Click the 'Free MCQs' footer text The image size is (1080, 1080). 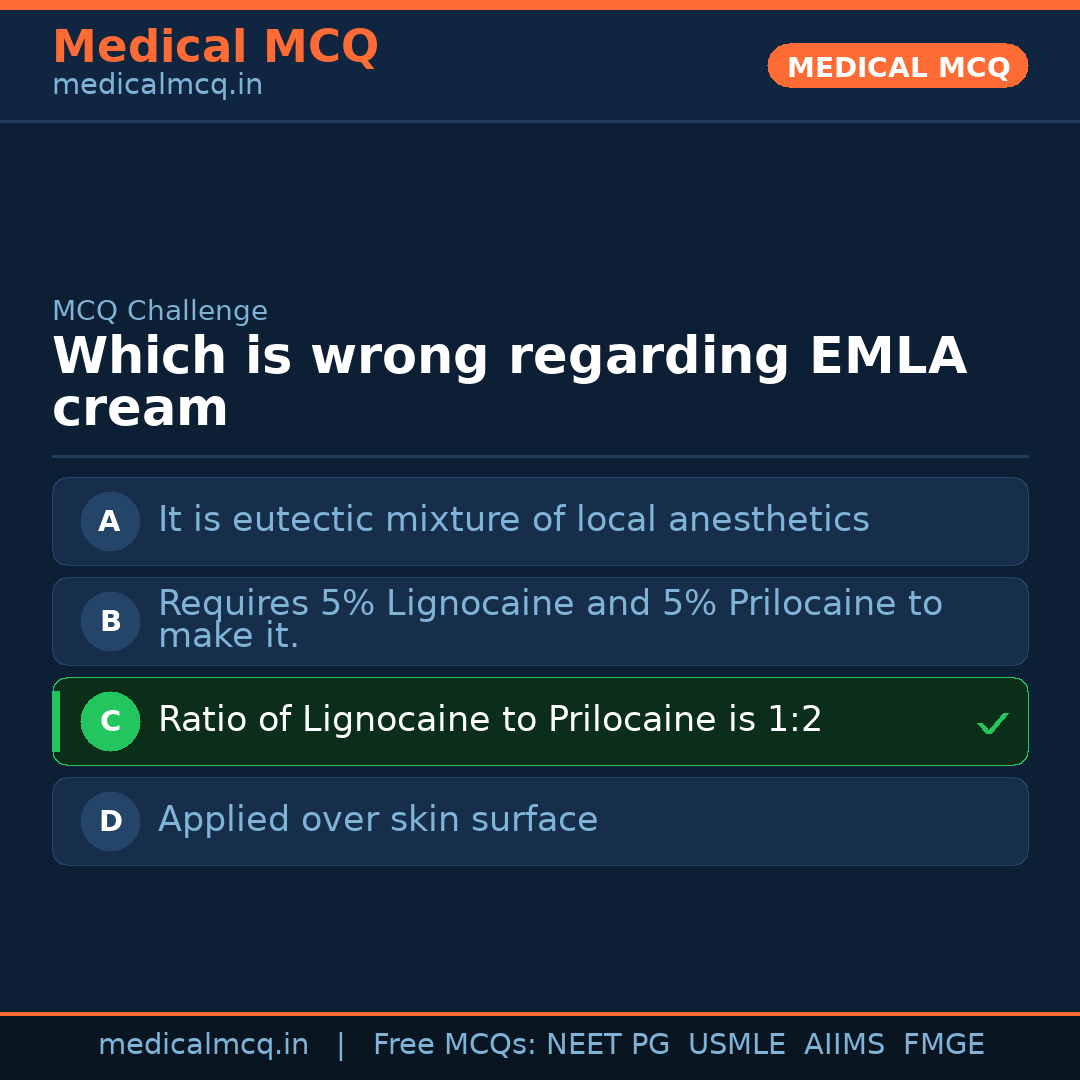click(454, 1045)
